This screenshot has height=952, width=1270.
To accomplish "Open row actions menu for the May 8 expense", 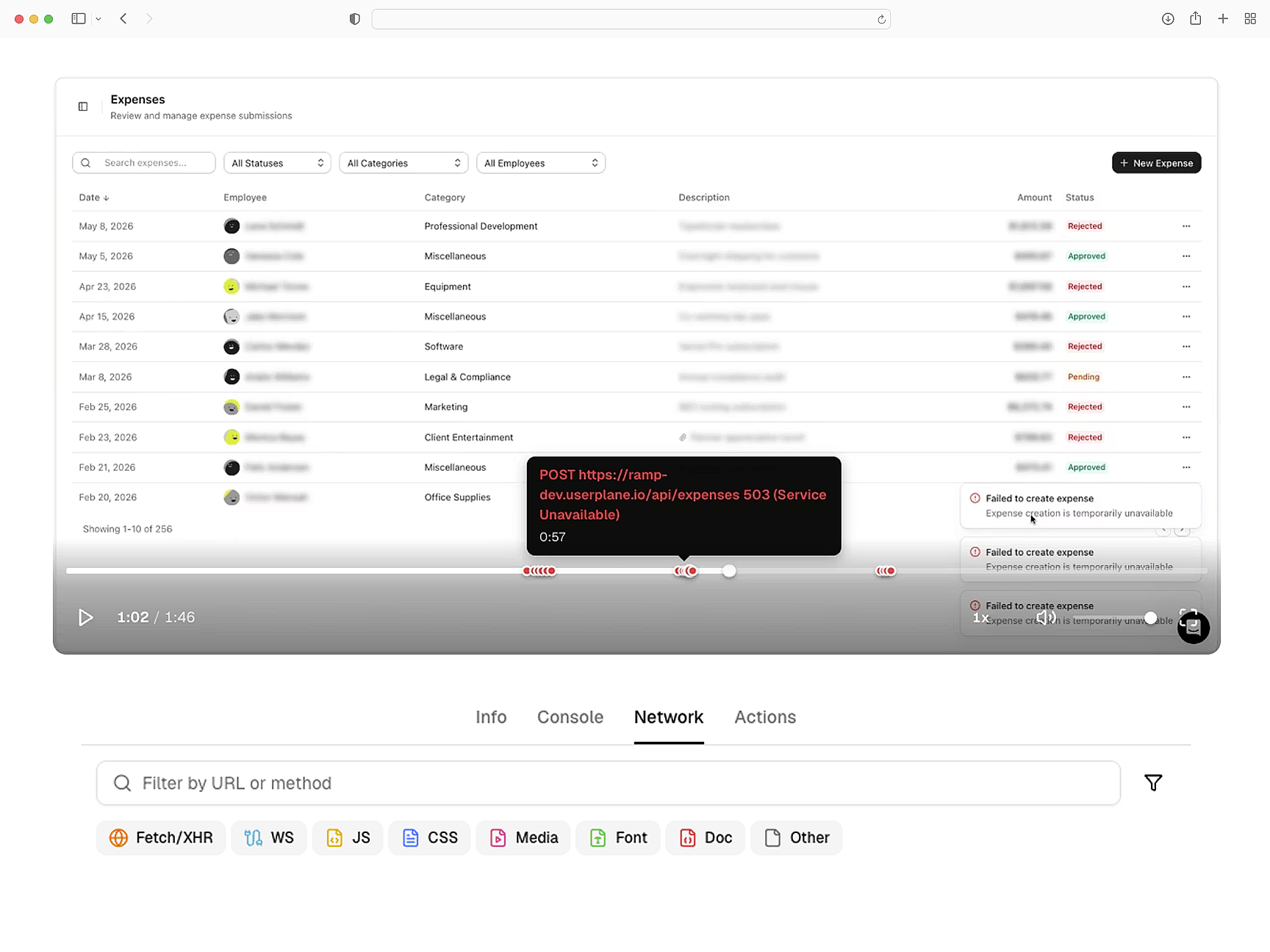I will point(1185,226).
